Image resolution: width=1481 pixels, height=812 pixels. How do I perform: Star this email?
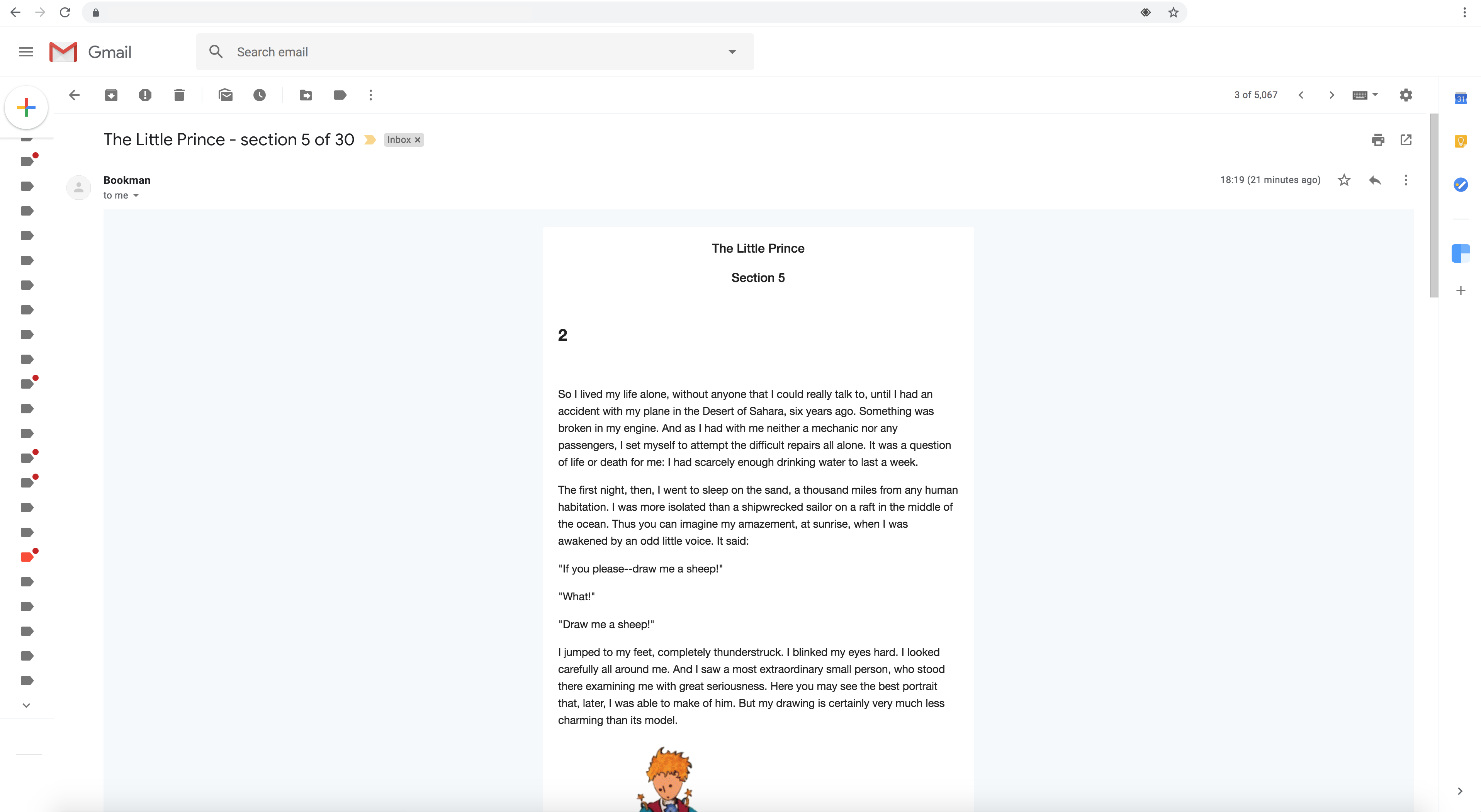coord(1343,180)
